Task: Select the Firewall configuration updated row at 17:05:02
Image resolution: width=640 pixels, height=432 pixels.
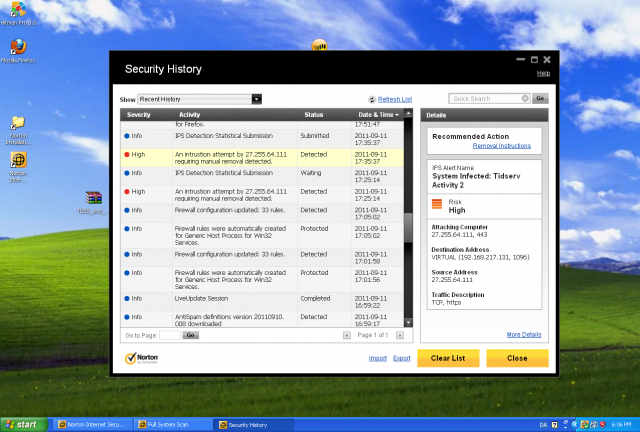Action: [x=262, y=213]
